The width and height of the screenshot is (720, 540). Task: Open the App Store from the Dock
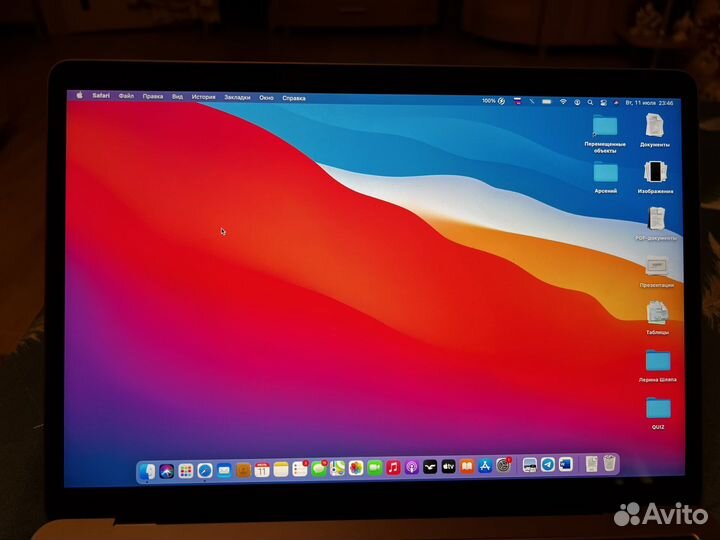point(485,467)
